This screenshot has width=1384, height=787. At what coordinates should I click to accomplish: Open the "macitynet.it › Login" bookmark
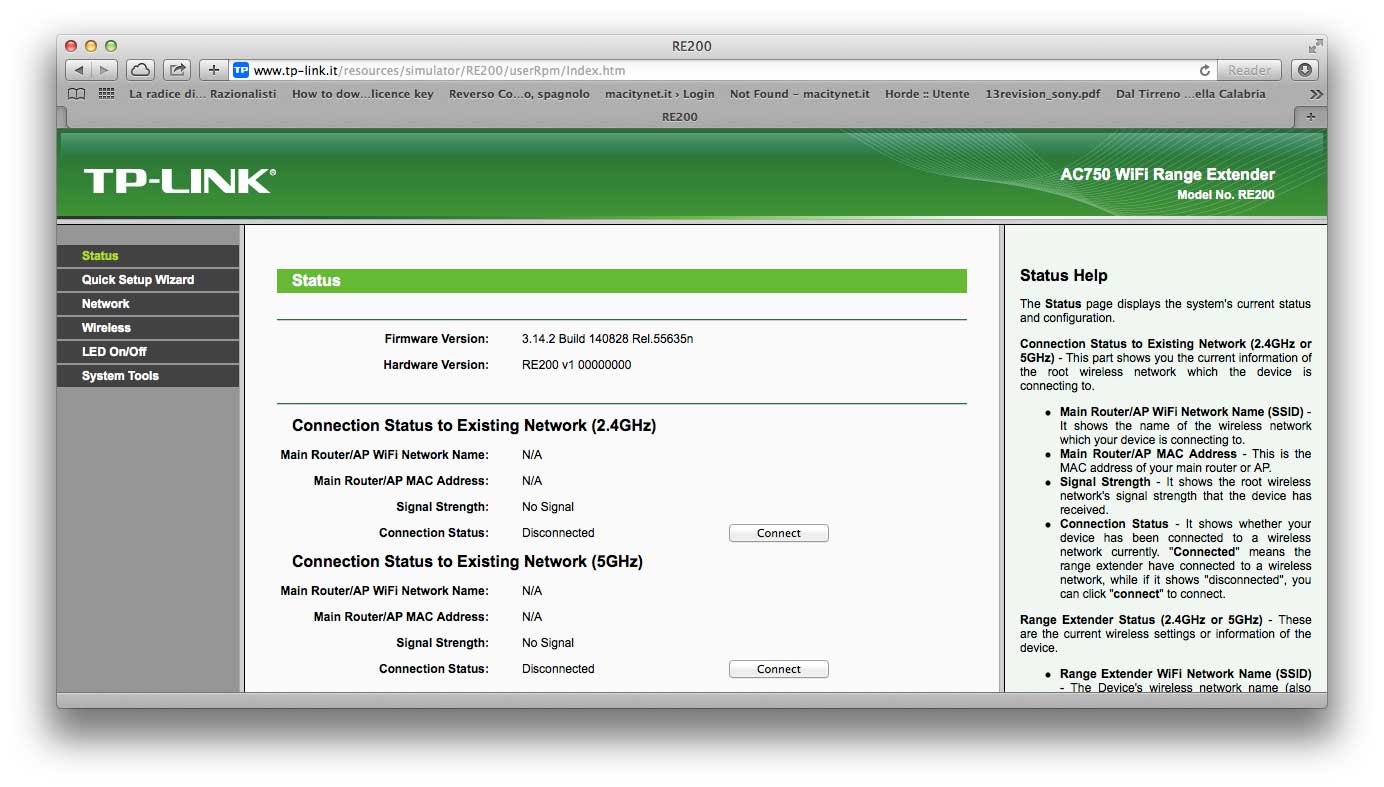659,94
